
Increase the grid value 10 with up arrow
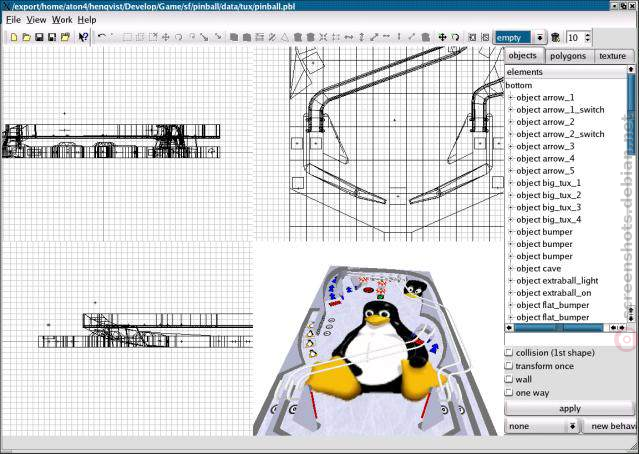(587, 35)
